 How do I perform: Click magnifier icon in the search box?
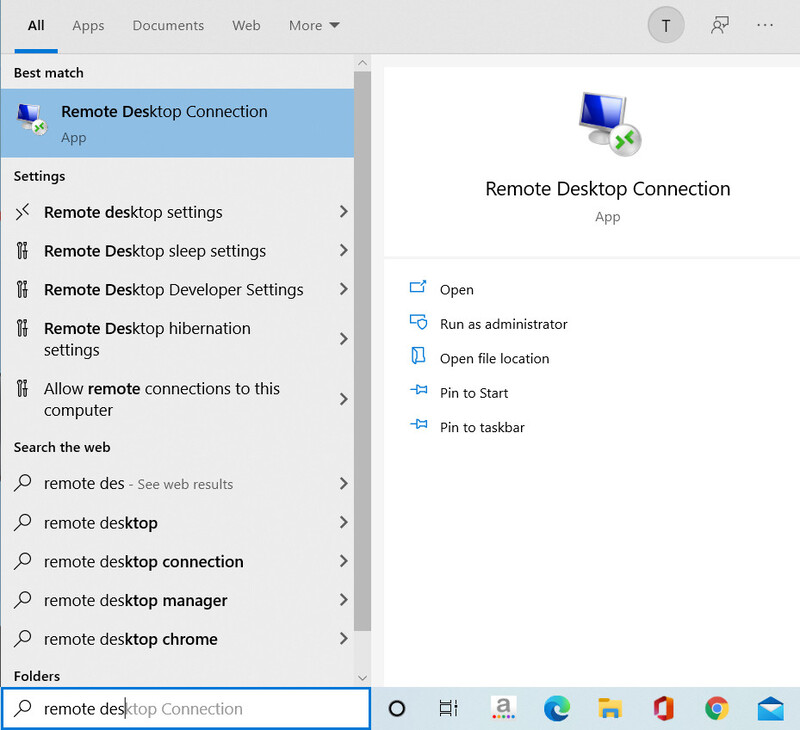23,708
